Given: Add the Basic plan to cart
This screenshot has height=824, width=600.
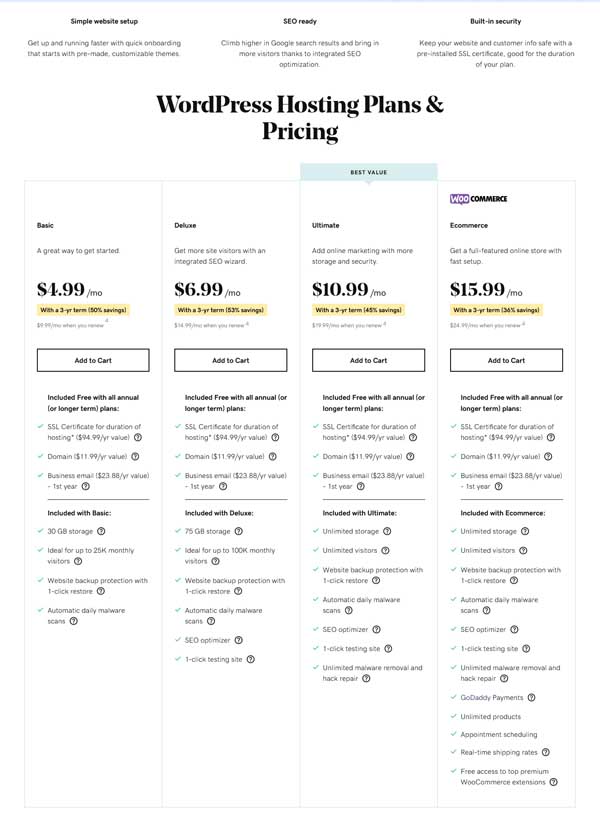Looking at the screenshot, I should [93, 360].
